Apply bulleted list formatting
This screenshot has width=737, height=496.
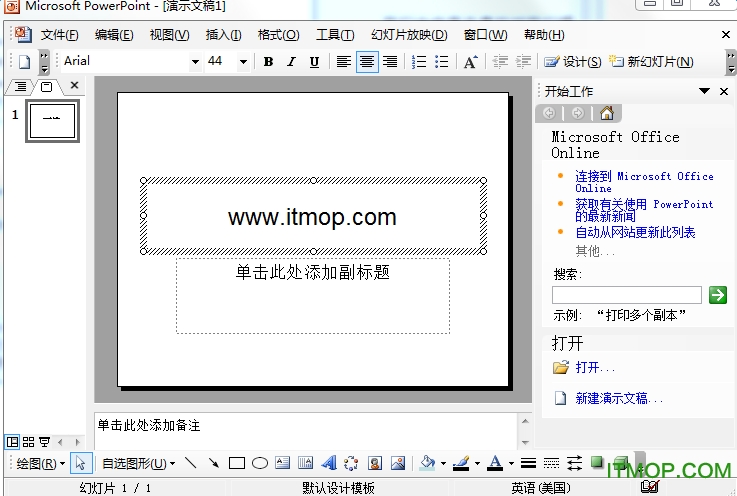click(x=441, y=62)
